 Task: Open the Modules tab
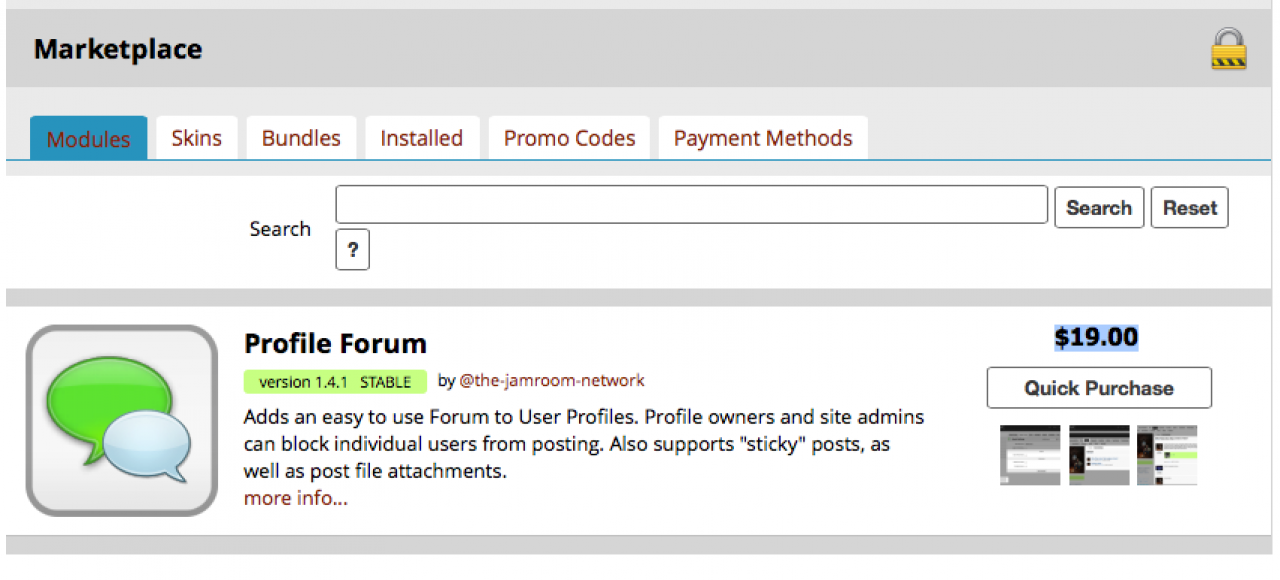[88, 139]
